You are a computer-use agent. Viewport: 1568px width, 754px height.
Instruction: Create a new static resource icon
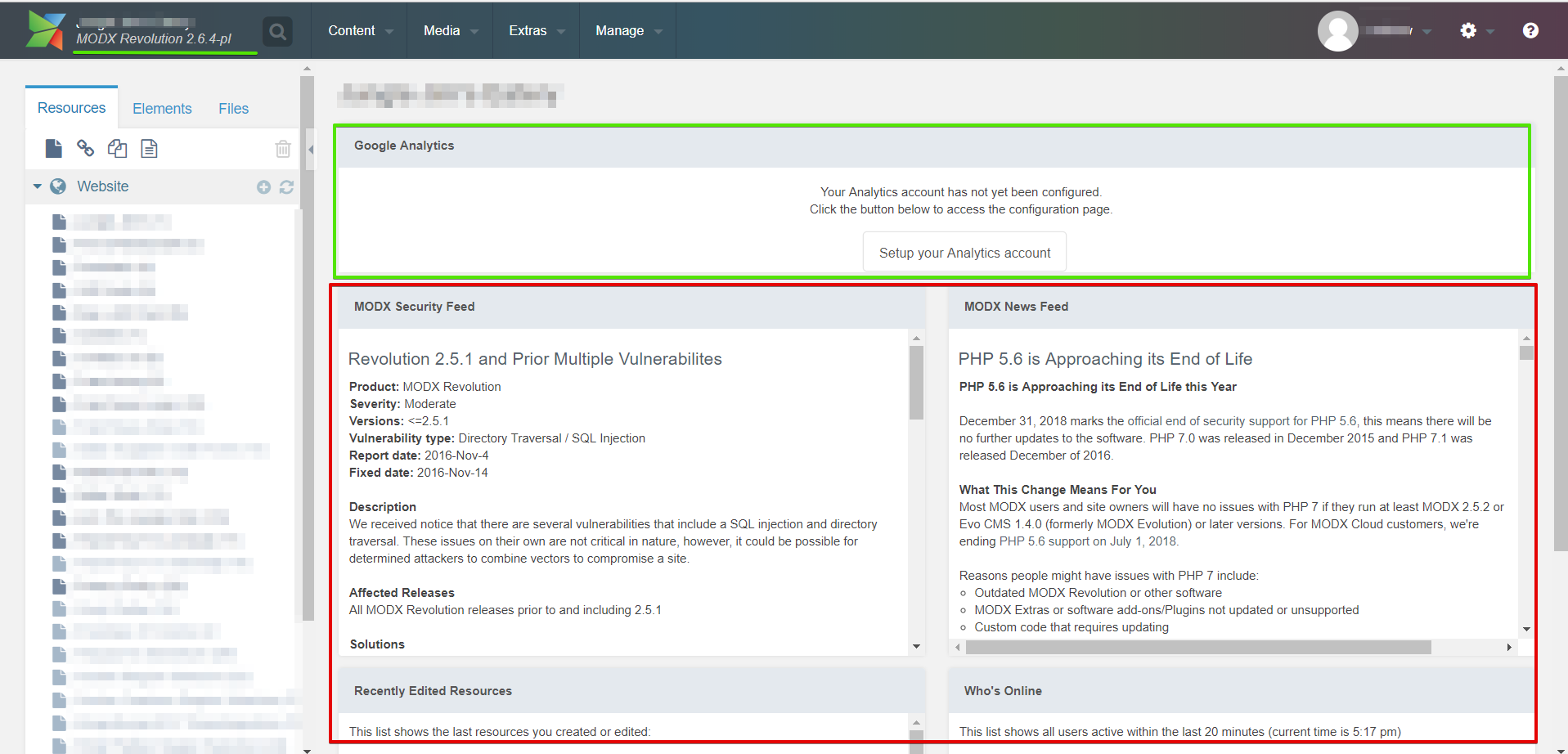click(x=149, y=148)
